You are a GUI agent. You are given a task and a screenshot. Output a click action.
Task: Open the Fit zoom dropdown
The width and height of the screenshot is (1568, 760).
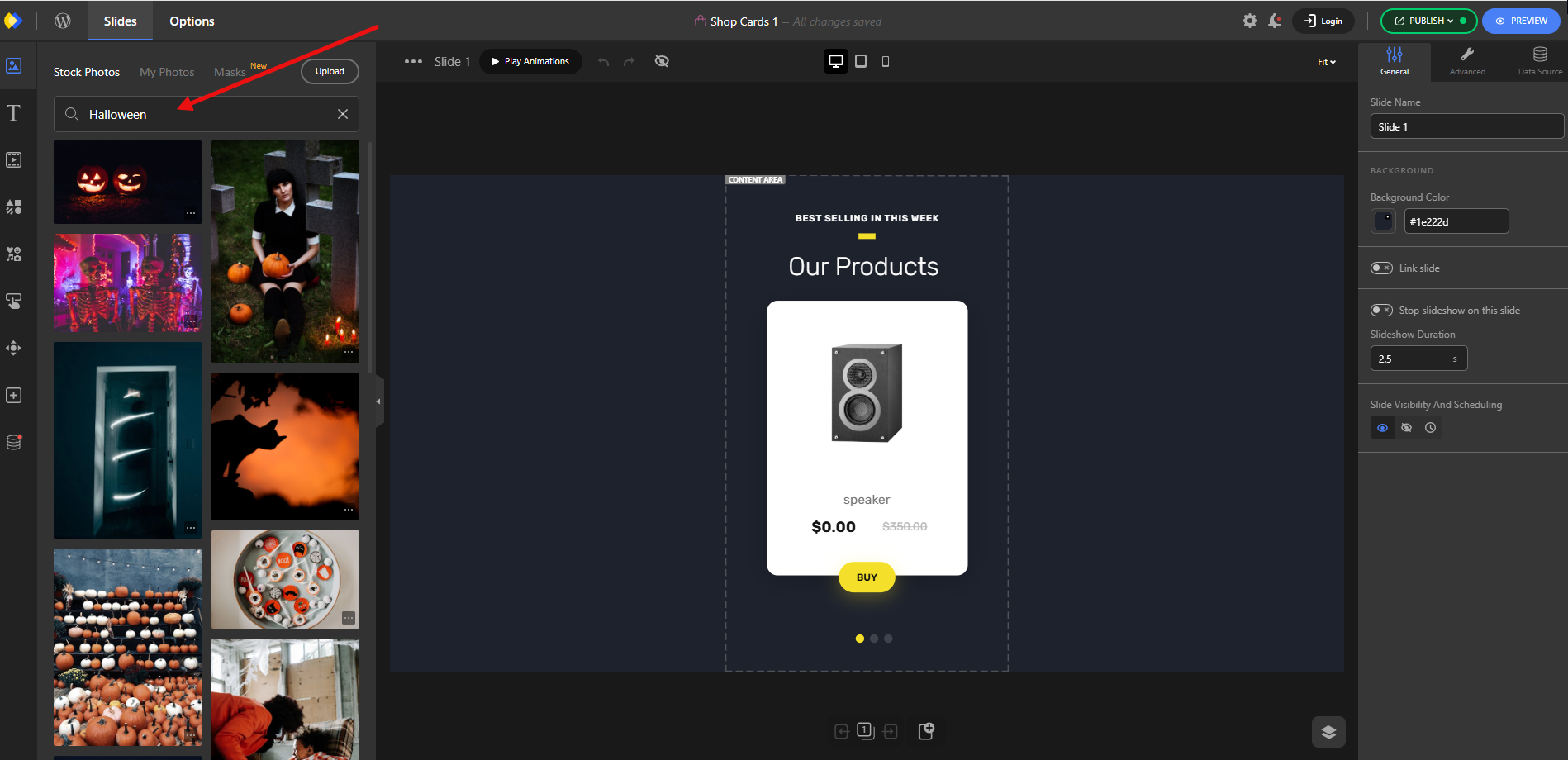click(1326, 62)
